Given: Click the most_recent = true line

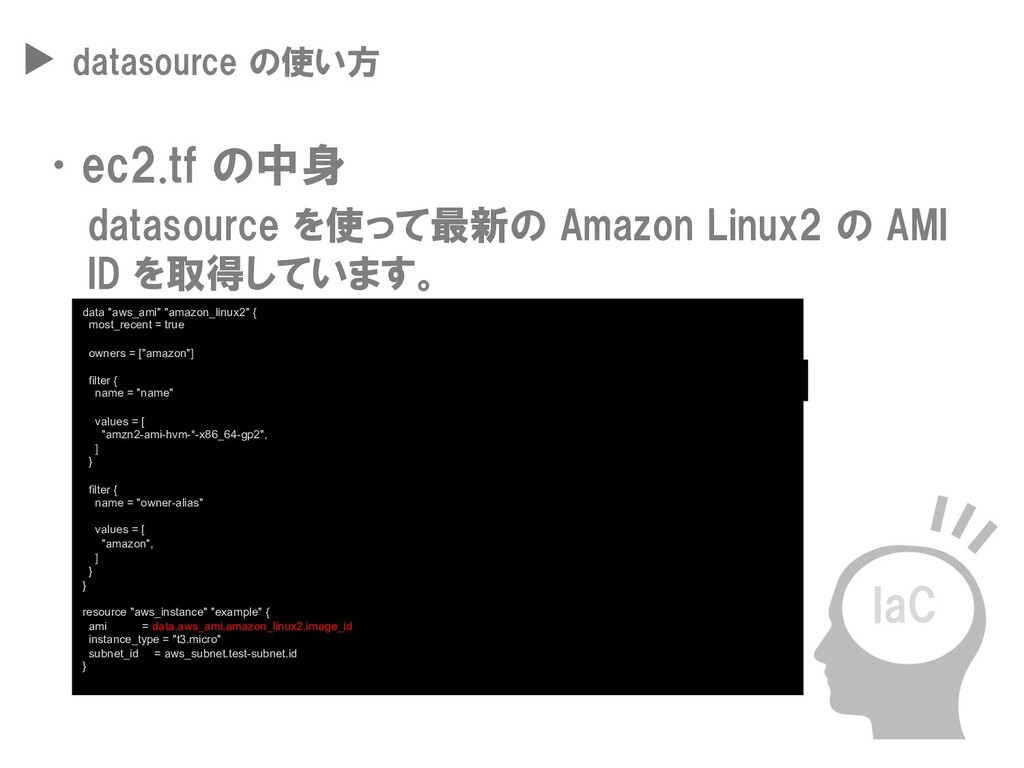Looking at the screenshot, I should pyautogui.click(x=136, y=325).
